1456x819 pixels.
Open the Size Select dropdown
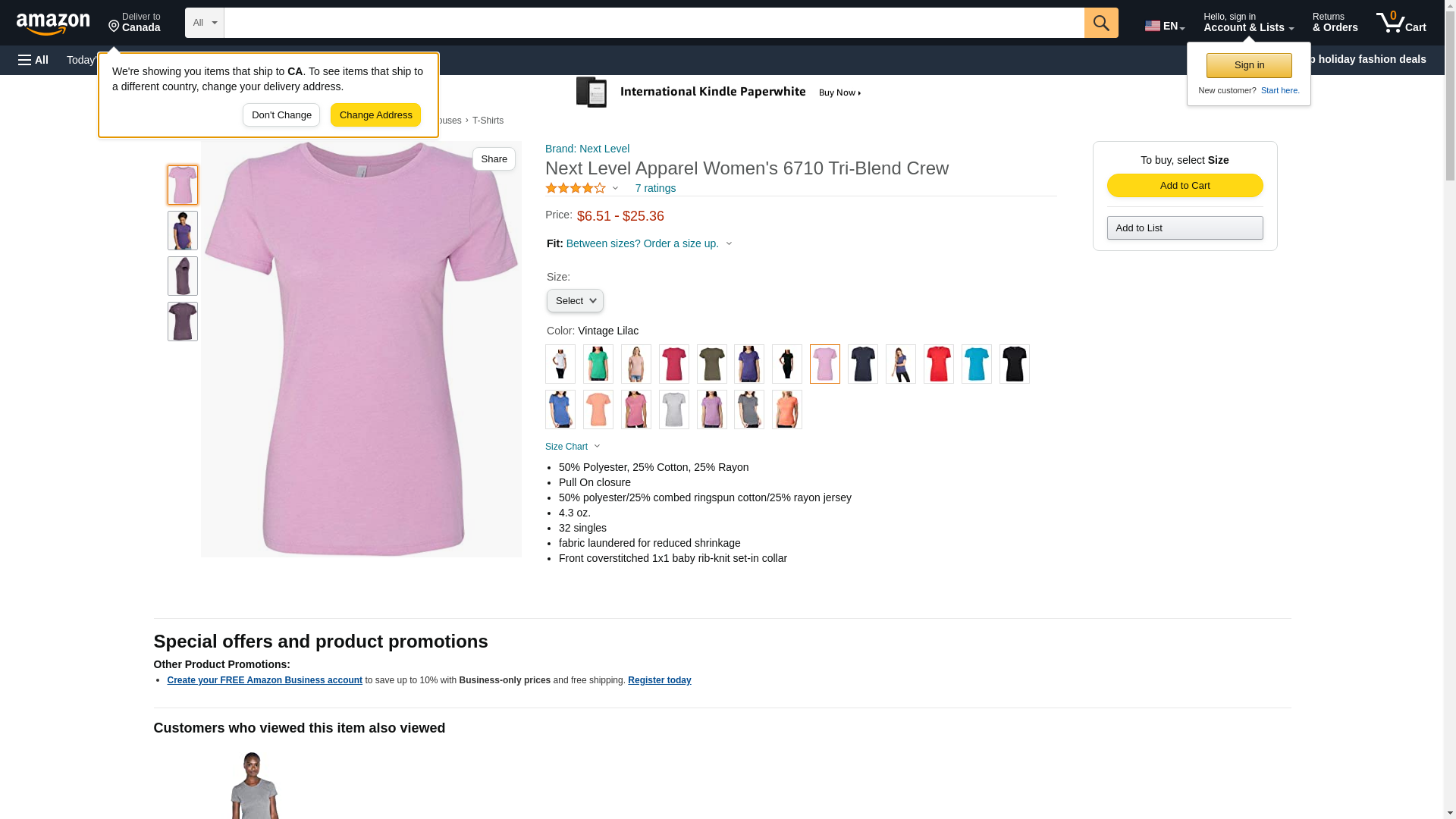(575, 301)
